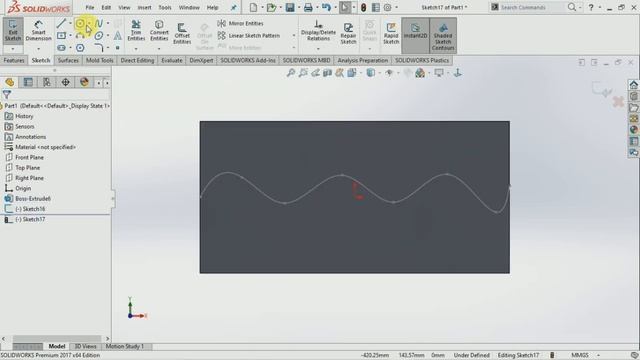Open the Save dropdown arrow

point(299,7)
